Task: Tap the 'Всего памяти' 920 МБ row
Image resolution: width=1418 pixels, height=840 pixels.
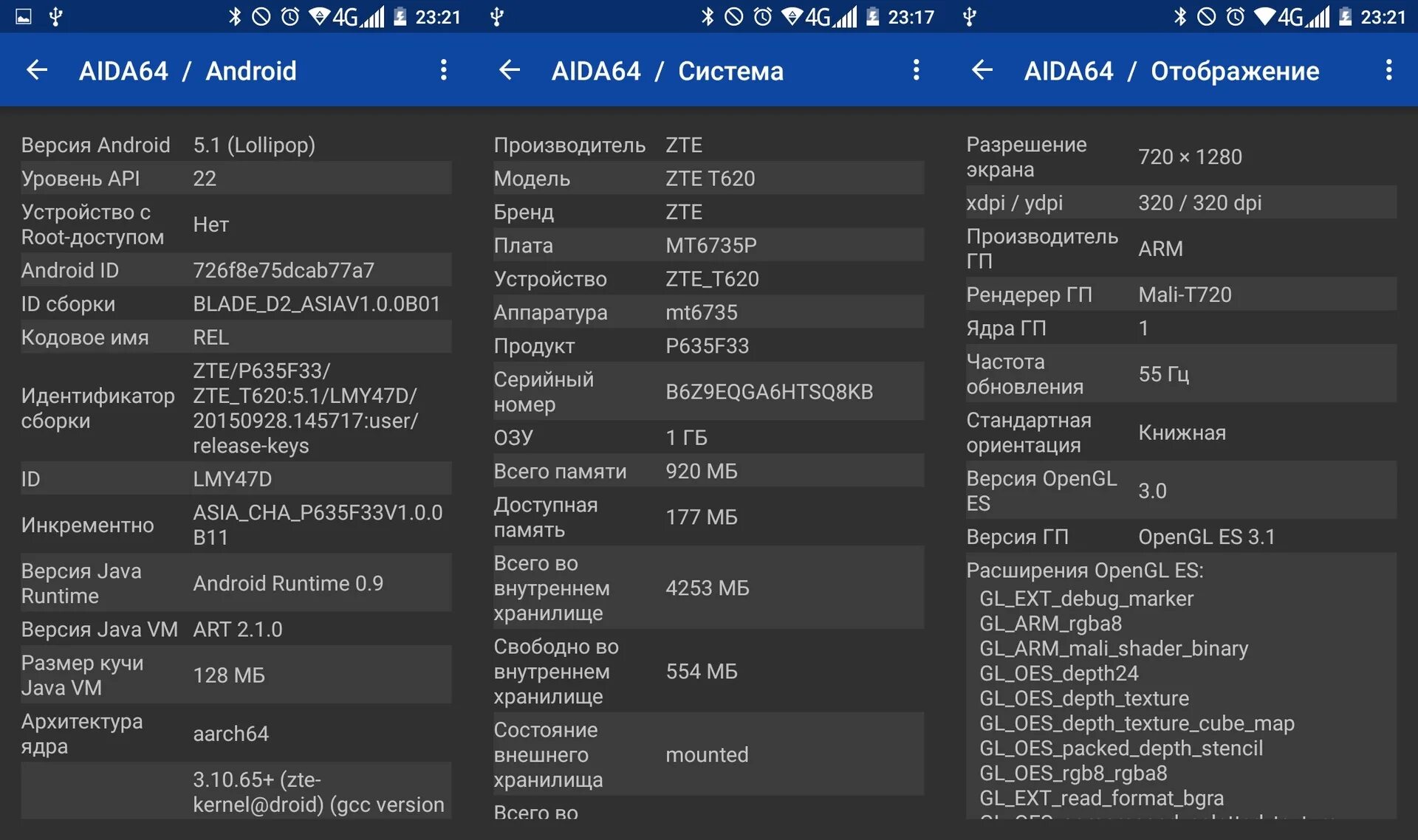Action: (709, 471)
